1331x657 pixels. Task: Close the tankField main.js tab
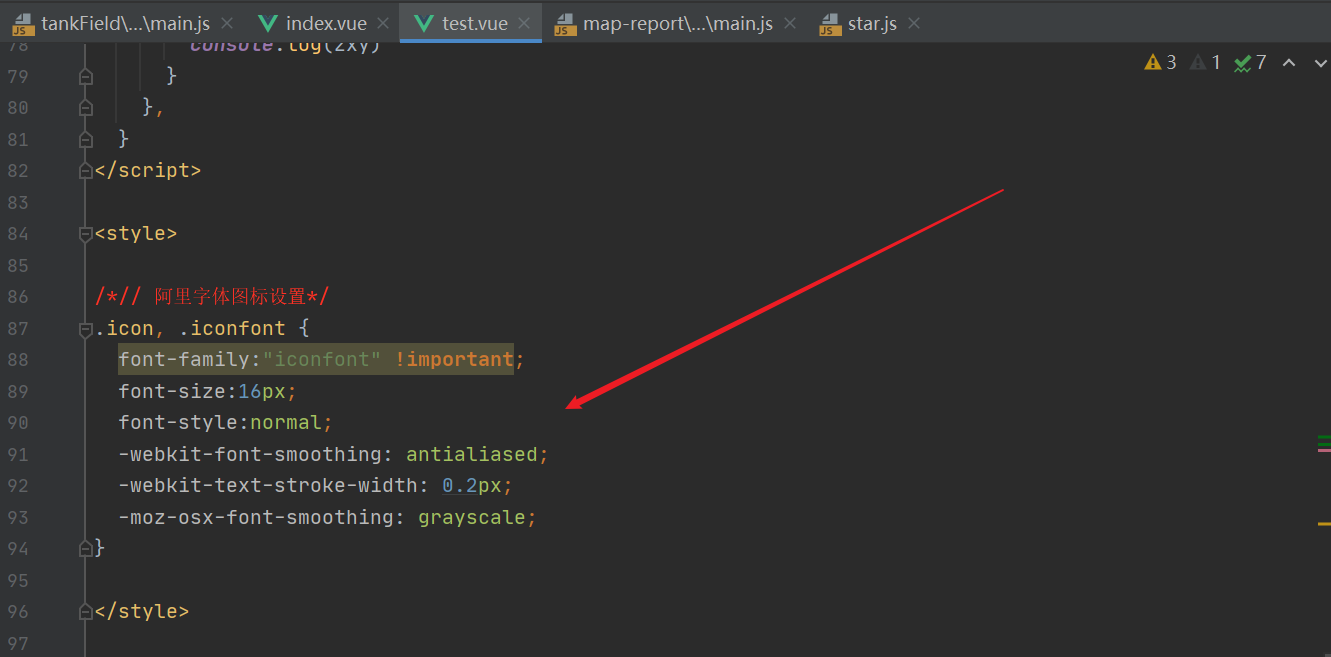click(x=226, y=23)
